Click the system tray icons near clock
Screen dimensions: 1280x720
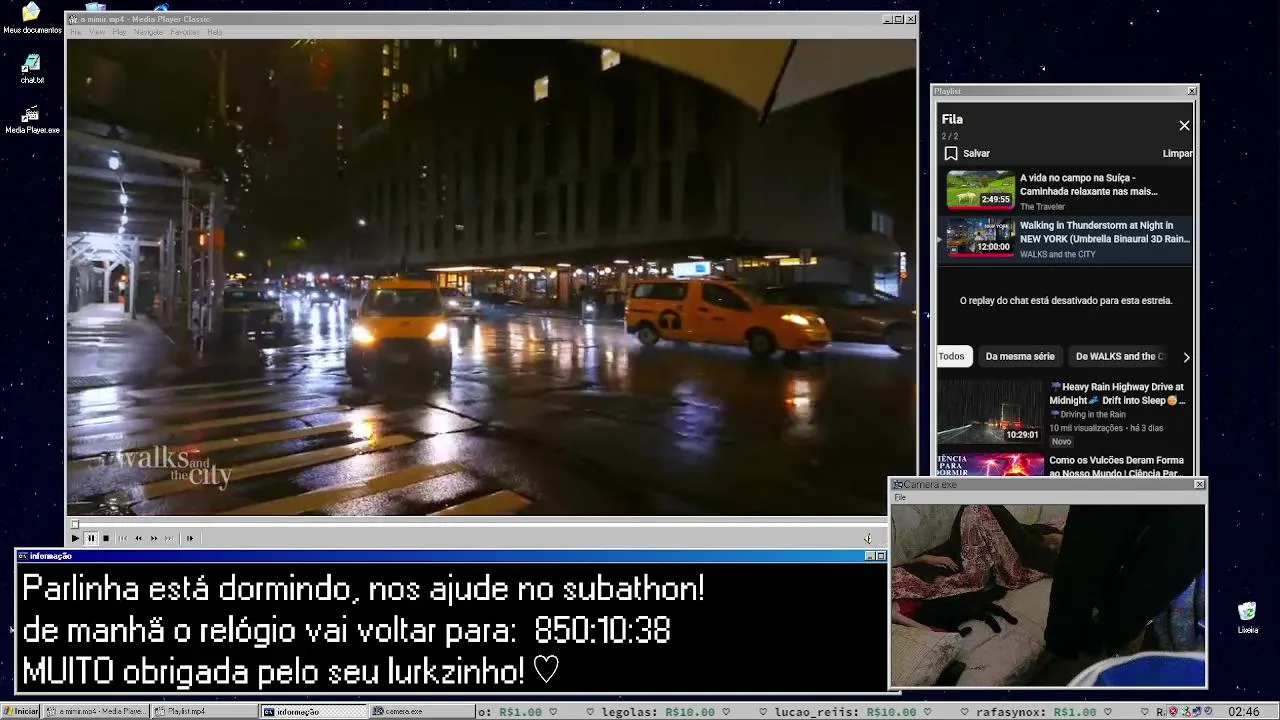pos(1190,712)
